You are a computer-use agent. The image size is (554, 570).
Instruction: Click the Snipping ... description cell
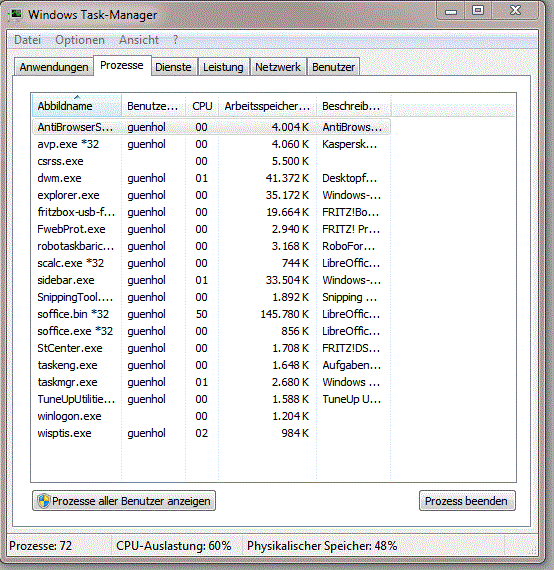[x=350, y=297]
